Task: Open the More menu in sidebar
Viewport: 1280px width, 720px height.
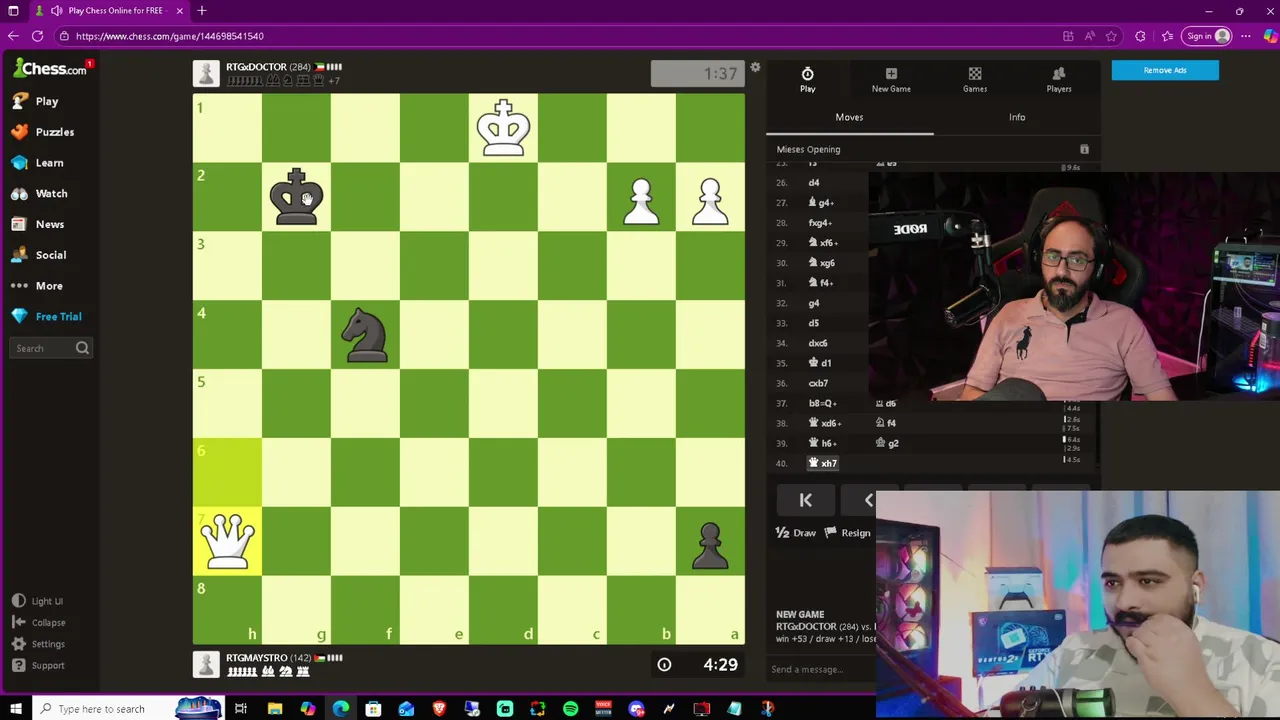Action: click(x=37, y=286)
